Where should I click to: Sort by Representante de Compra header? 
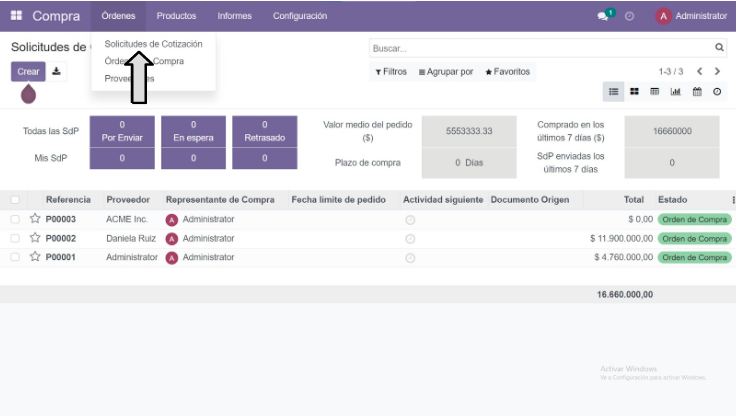(x=220, y=200)
